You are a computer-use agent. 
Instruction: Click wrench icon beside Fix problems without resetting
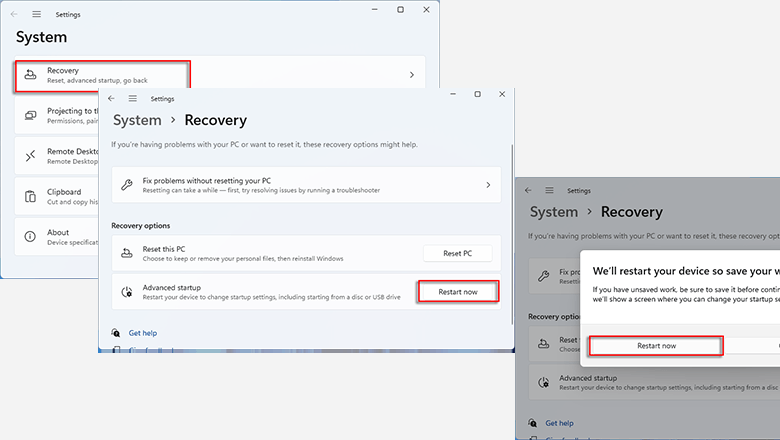pos(126,185)
